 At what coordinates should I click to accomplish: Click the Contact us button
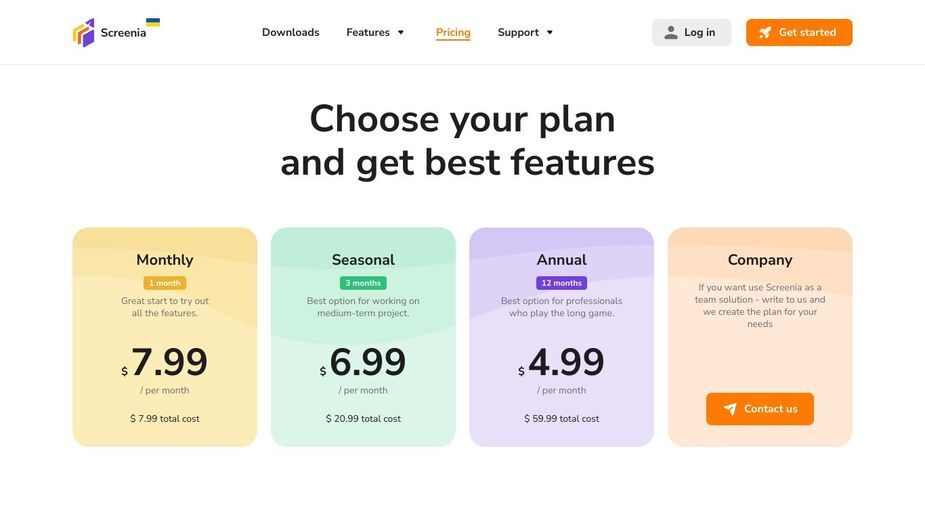tap(760, 409)
